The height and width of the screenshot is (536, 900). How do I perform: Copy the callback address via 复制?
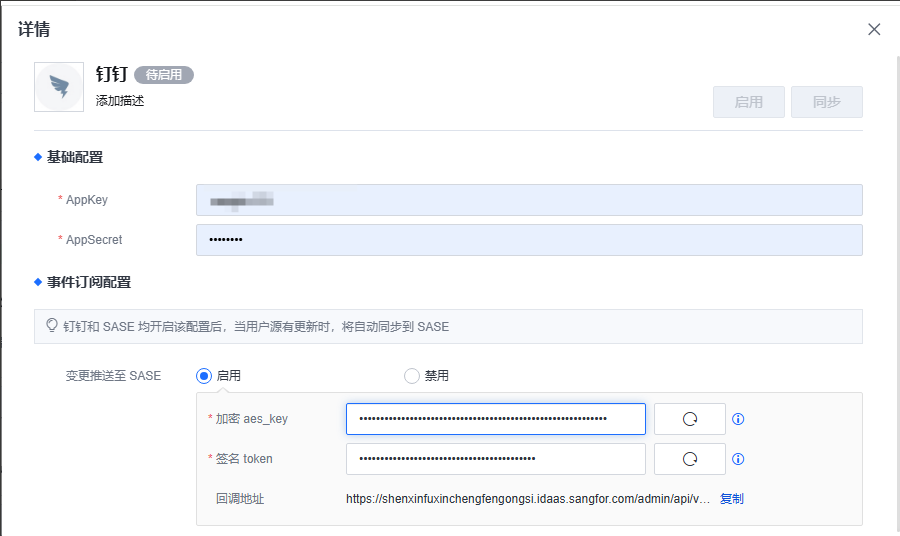pos(732,498)
